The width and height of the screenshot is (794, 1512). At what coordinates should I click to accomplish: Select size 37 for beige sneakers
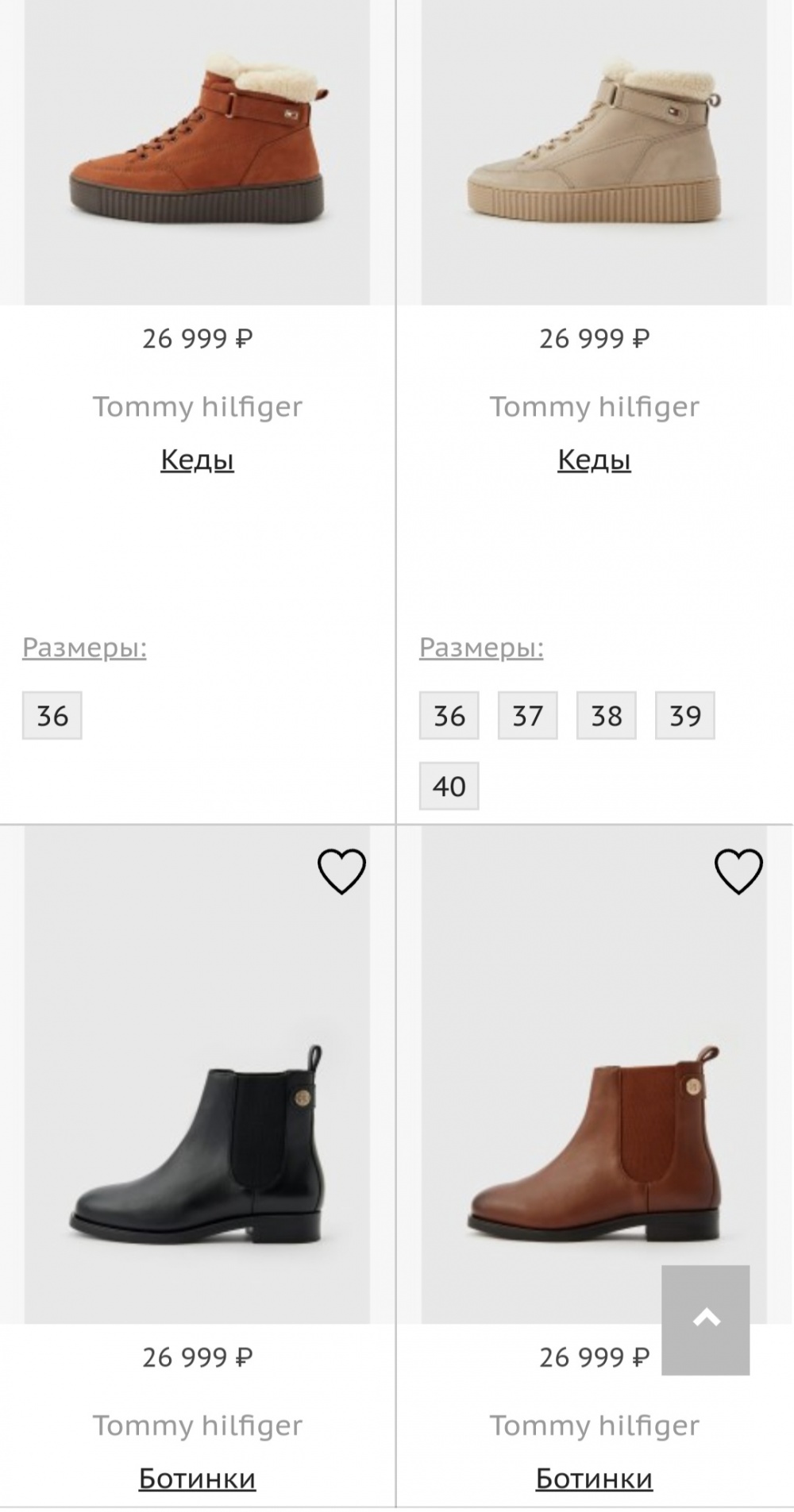click(527, 715)
